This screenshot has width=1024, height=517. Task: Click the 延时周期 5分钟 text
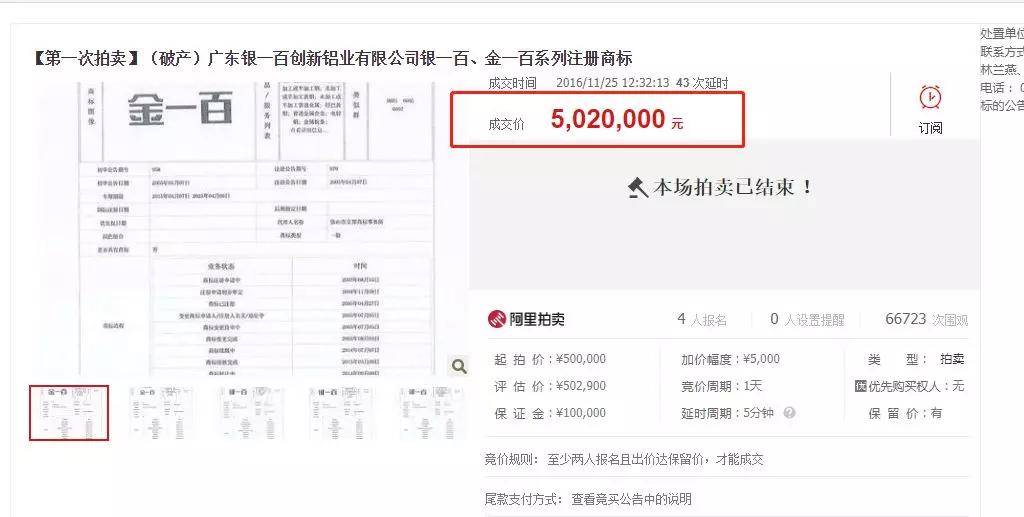727,413
